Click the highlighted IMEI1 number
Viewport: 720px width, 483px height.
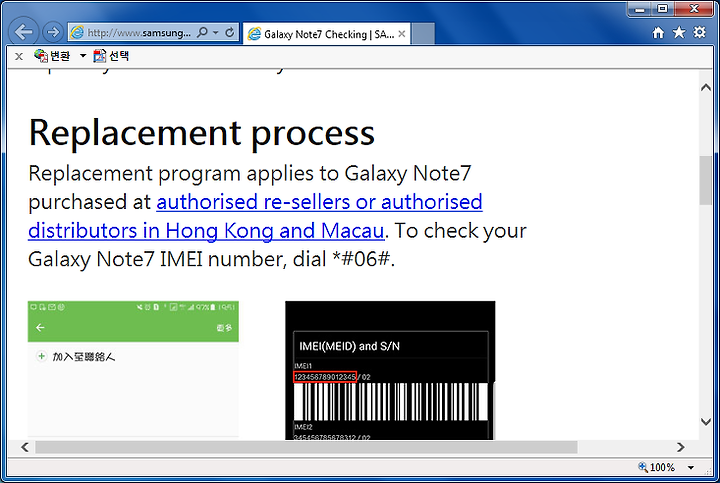pos(325,377)
